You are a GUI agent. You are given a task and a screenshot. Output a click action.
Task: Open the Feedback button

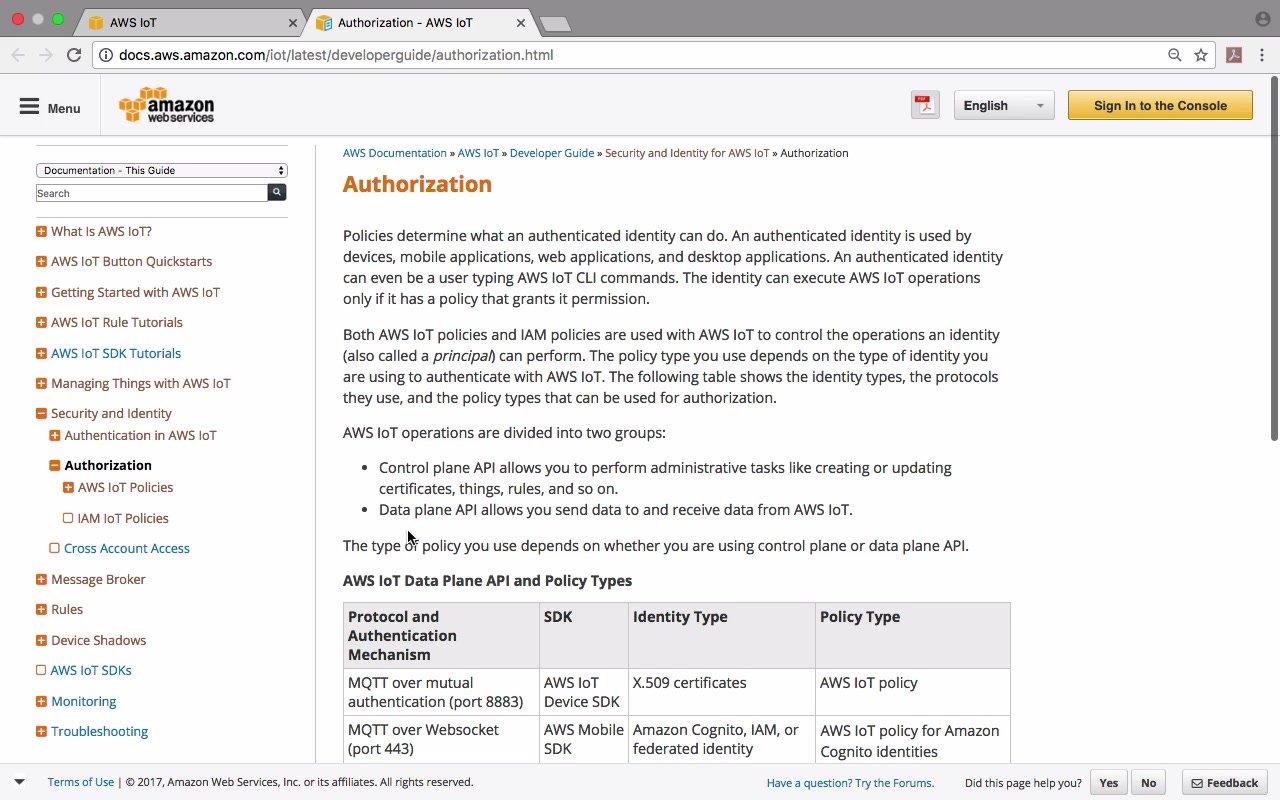coord(1225,783)
